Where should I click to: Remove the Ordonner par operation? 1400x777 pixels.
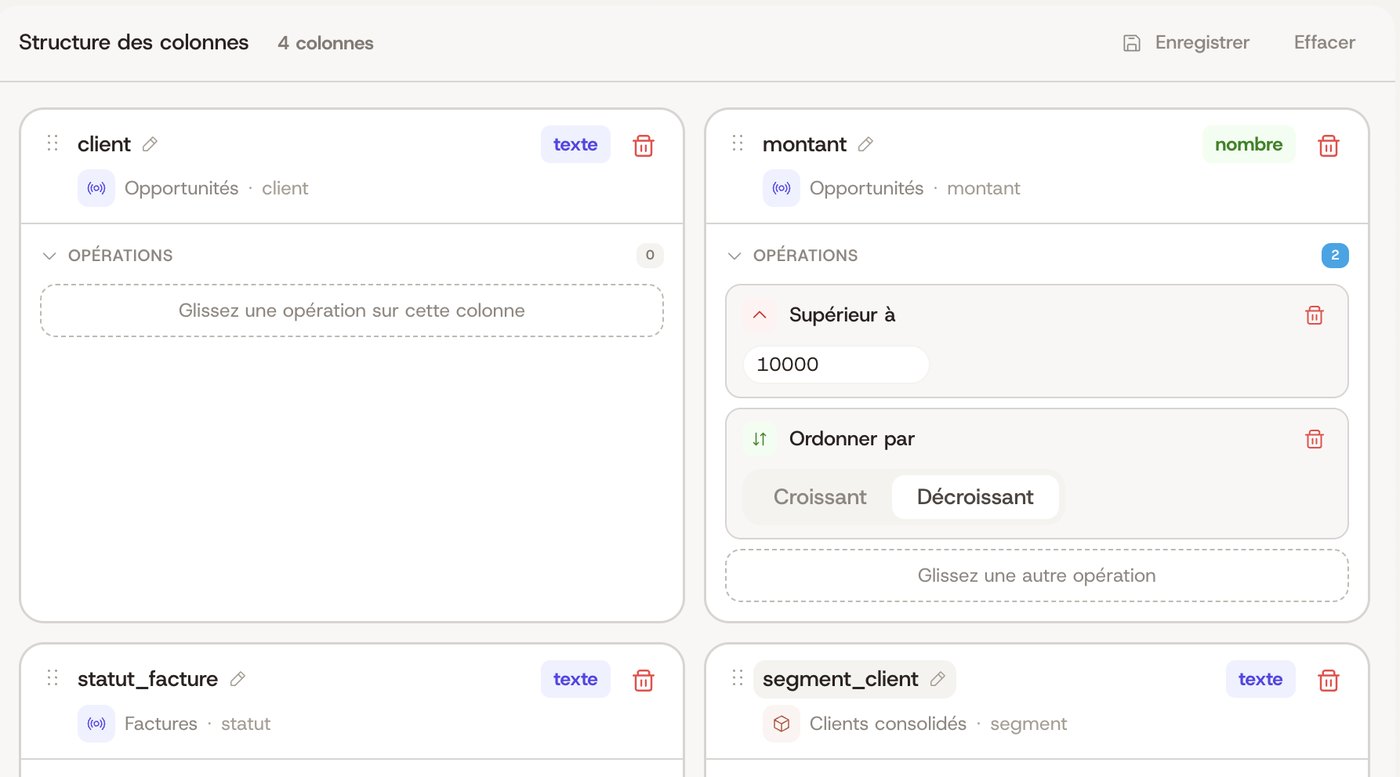point(1314,439)
